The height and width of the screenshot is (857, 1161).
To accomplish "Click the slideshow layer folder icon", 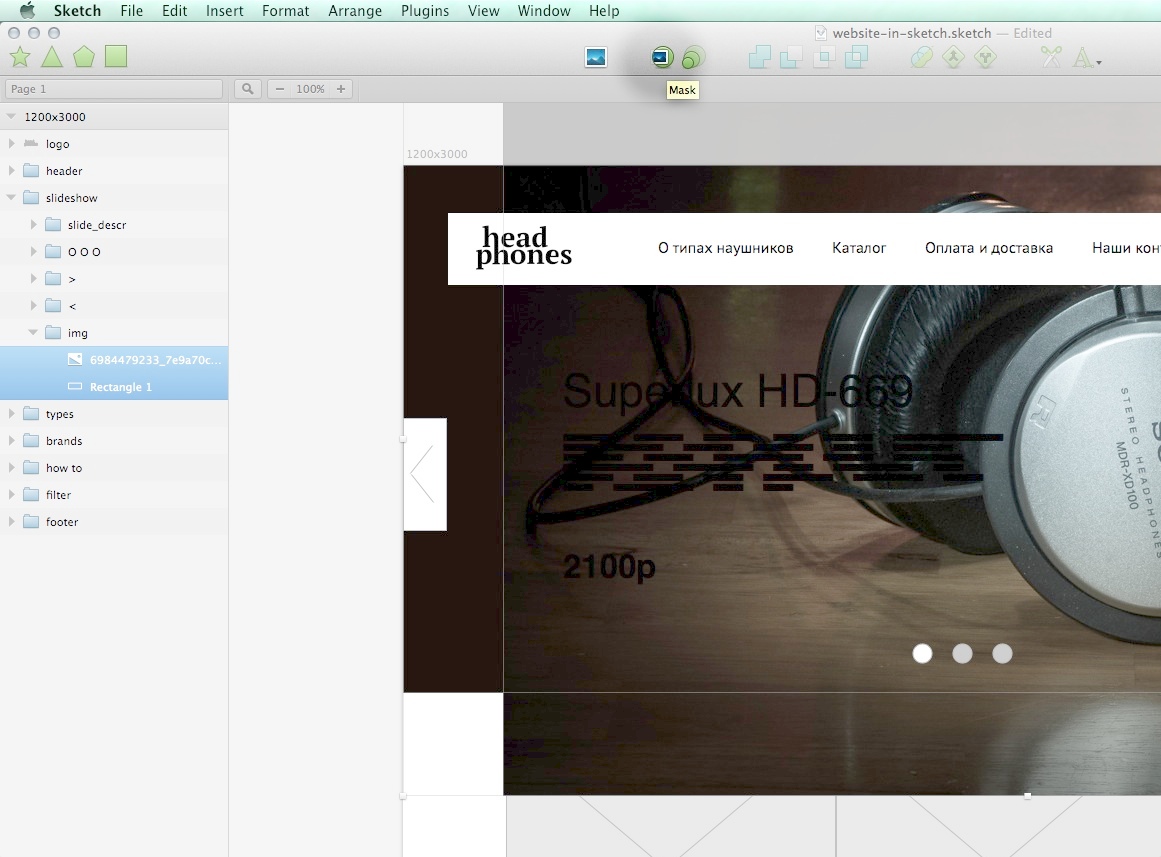I will [x=31, y=198].
